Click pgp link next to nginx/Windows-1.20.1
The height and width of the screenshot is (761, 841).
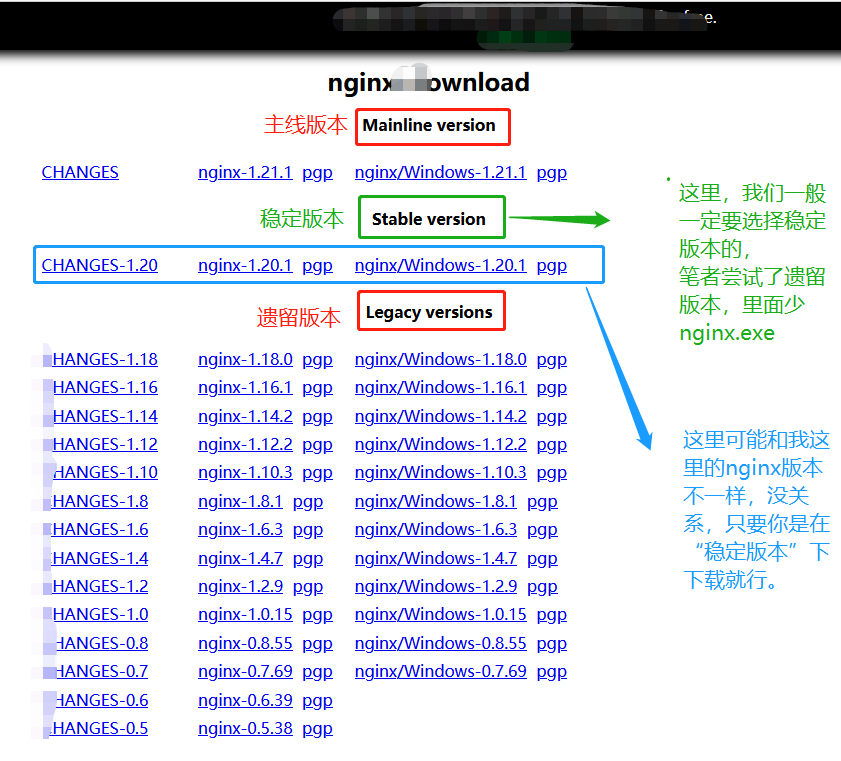point(551,265)
